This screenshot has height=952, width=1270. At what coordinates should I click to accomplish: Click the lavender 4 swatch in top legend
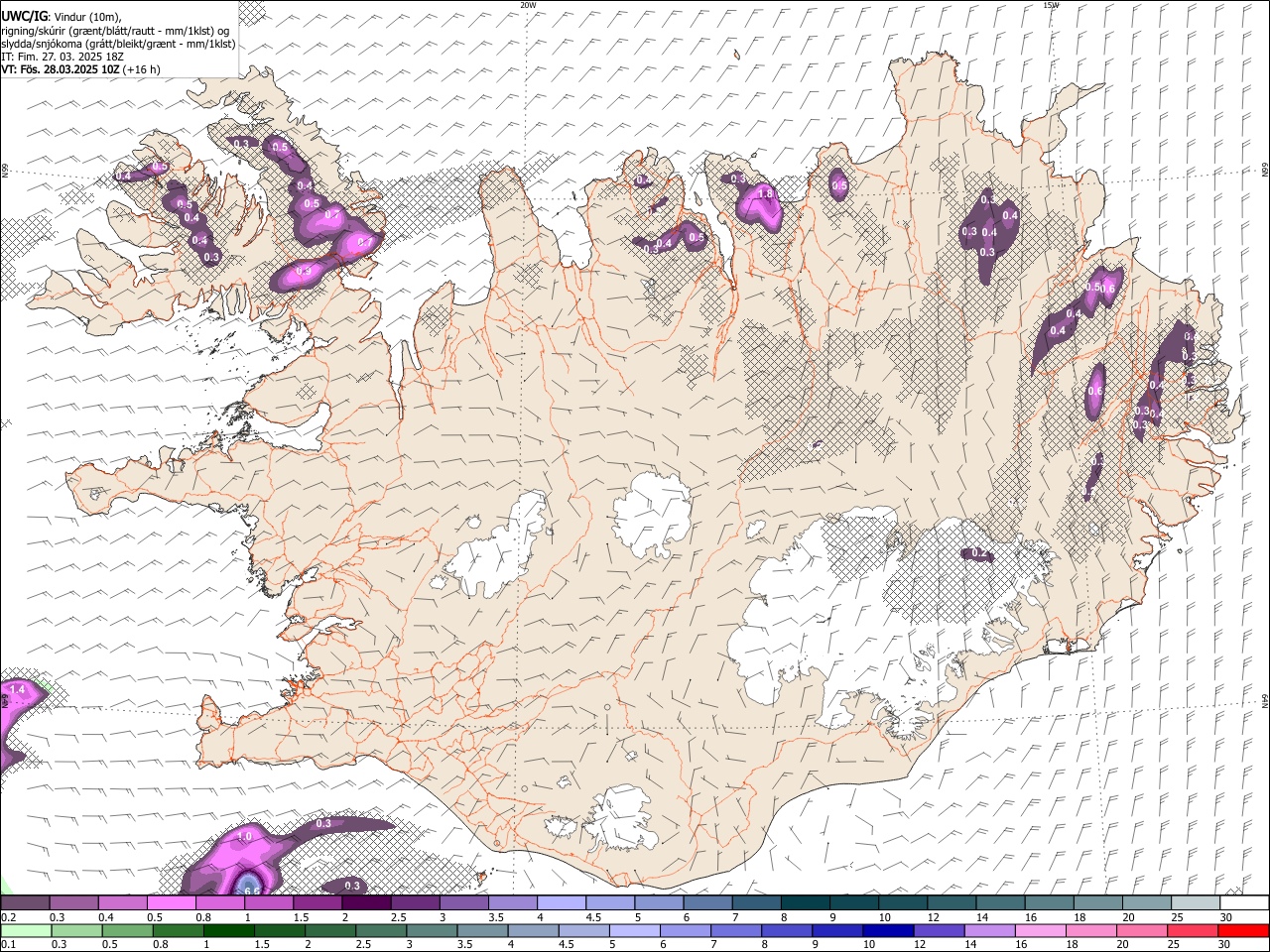562,903
